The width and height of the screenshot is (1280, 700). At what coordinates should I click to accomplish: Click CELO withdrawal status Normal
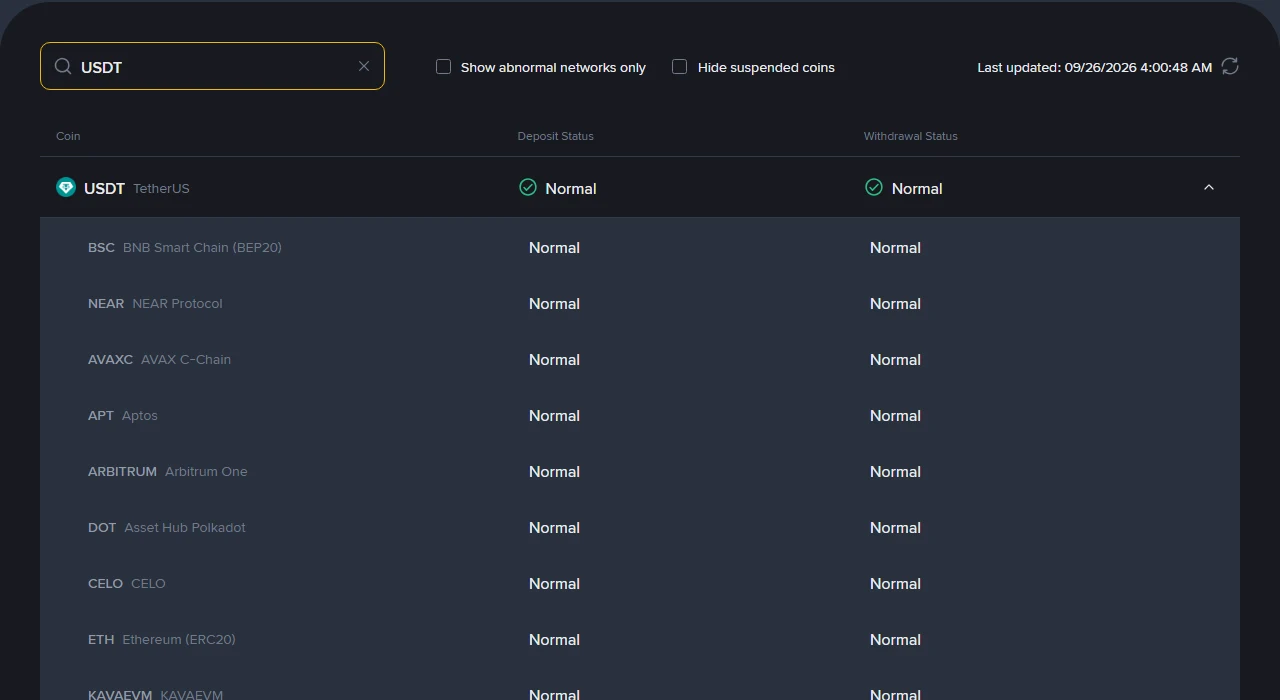895,583
